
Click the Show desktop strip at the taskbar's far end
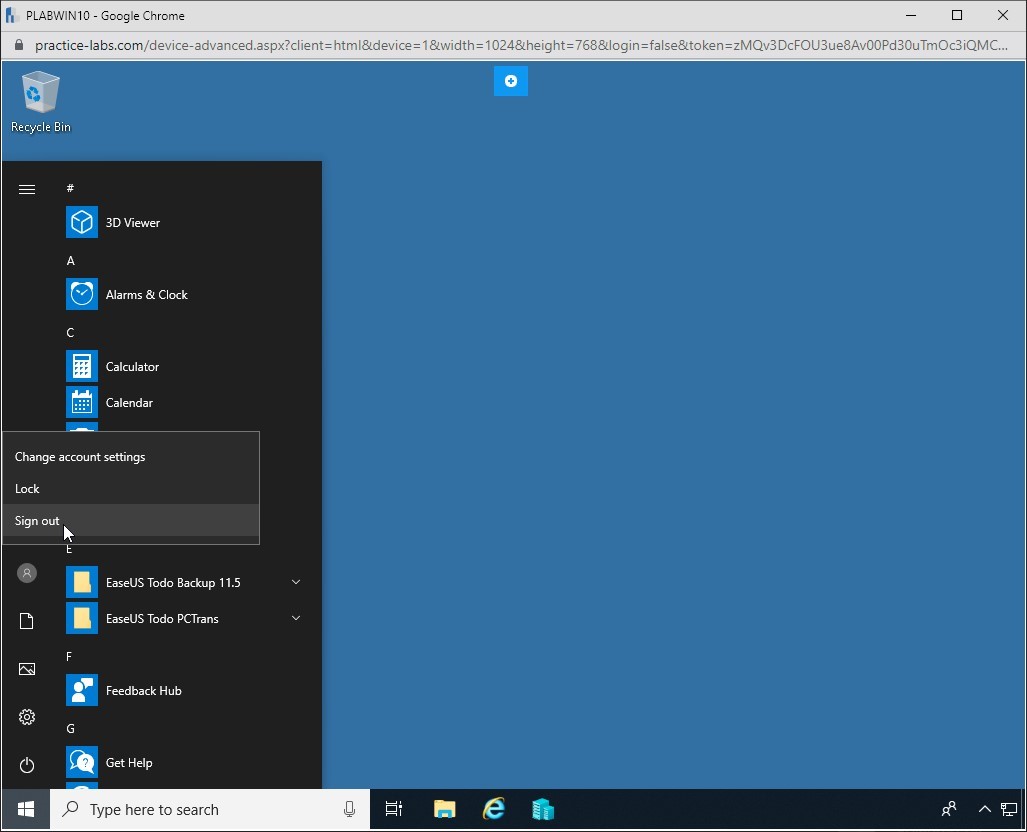tap(1023, 810)
